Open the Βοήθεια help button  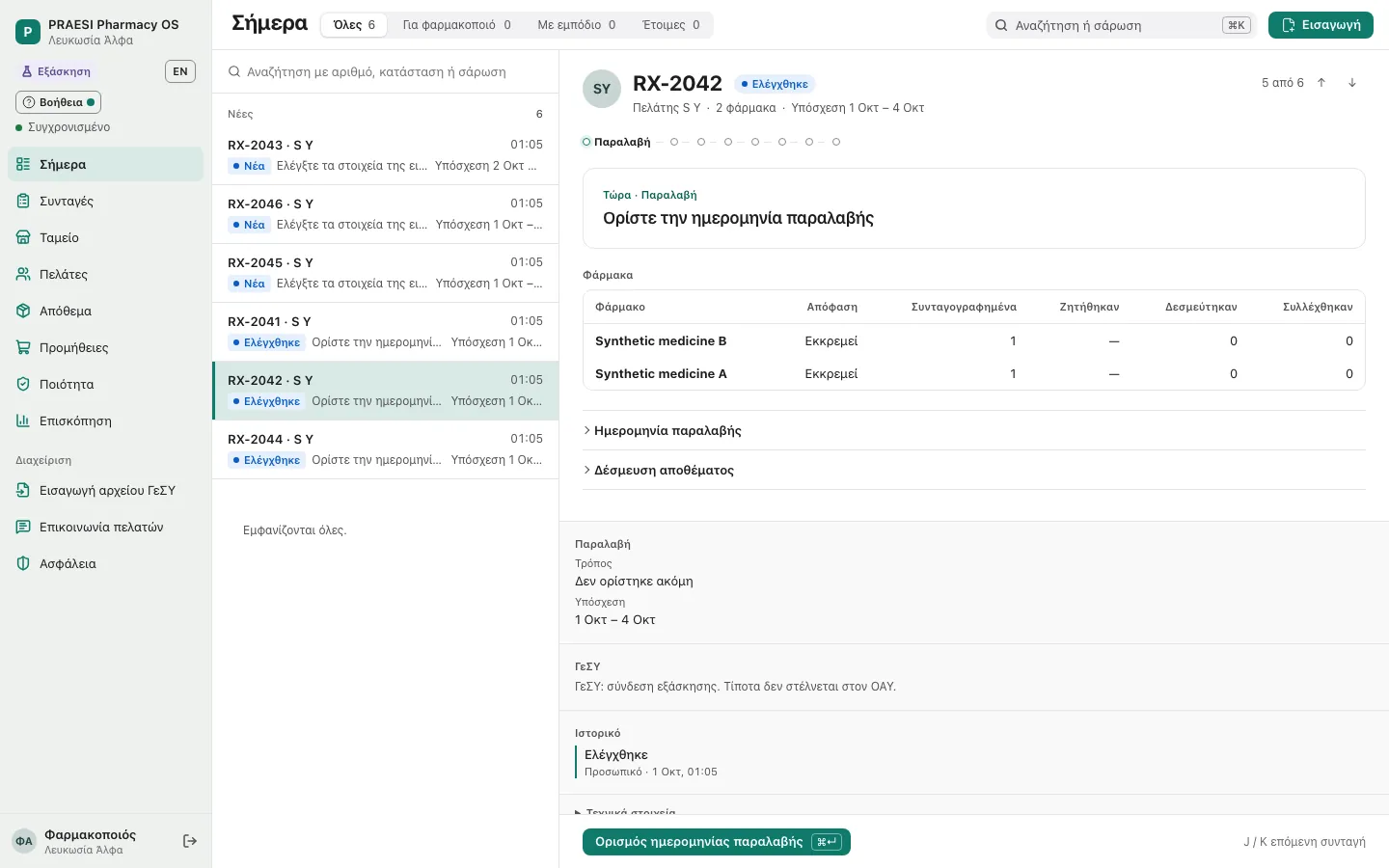click(x=59, y=102)
